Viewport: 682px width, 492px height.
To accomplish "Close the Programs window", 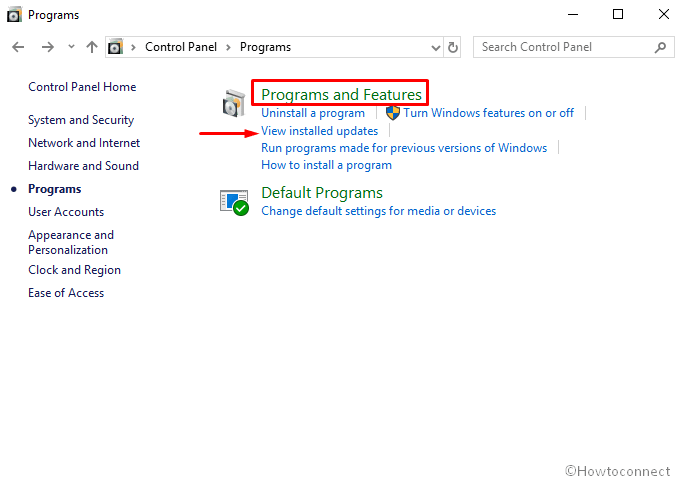I will tap(664, 14).
